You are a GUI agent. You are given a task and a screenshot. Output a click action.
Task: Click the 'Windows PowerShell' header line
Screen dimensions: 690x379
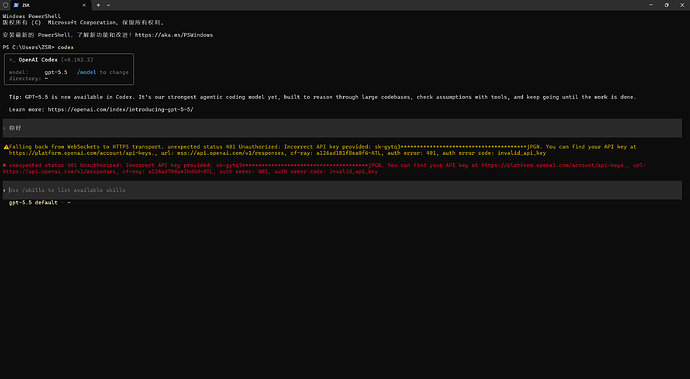[32, 16]
